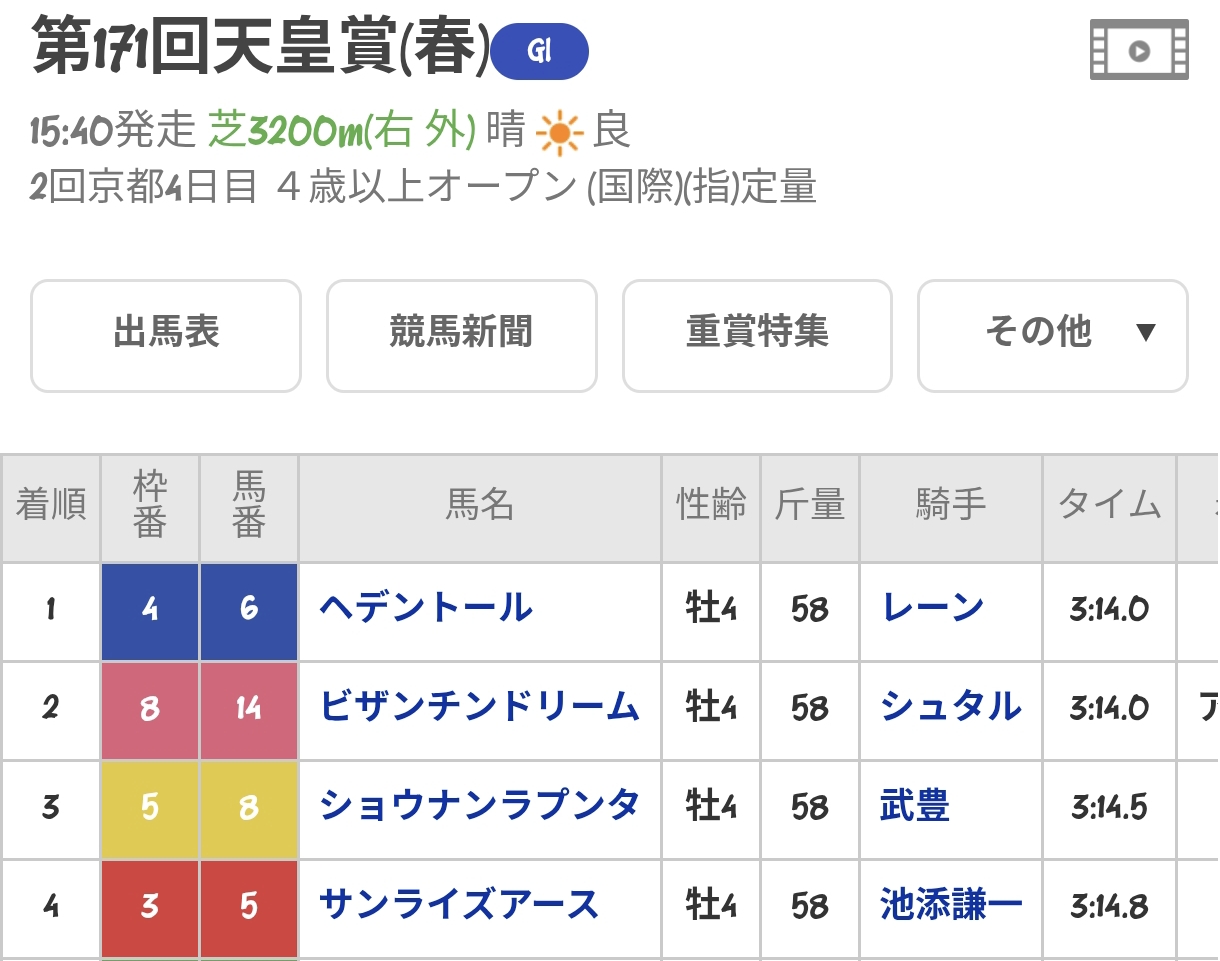This screenshot has width=1220, height=961.
Task: Click blue horse number 6 cell
Action: click(x=249, y=609)
